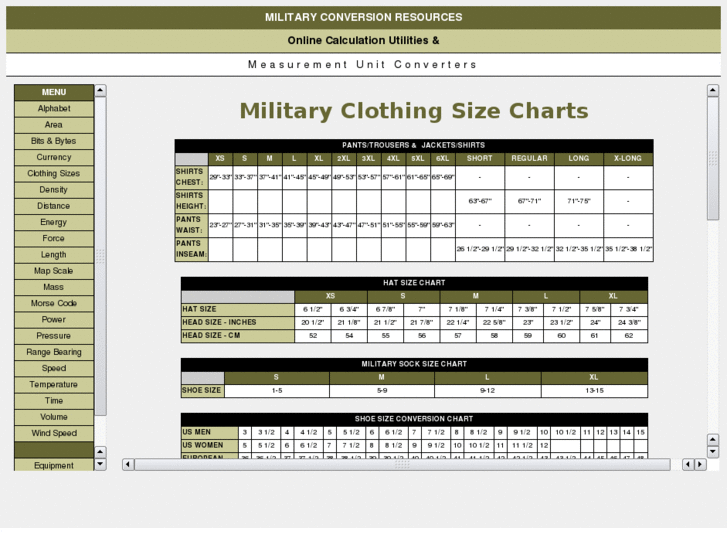Screen dimensions: 727x545
Task: Open the Range Bearing calculator
Action: 54,352
